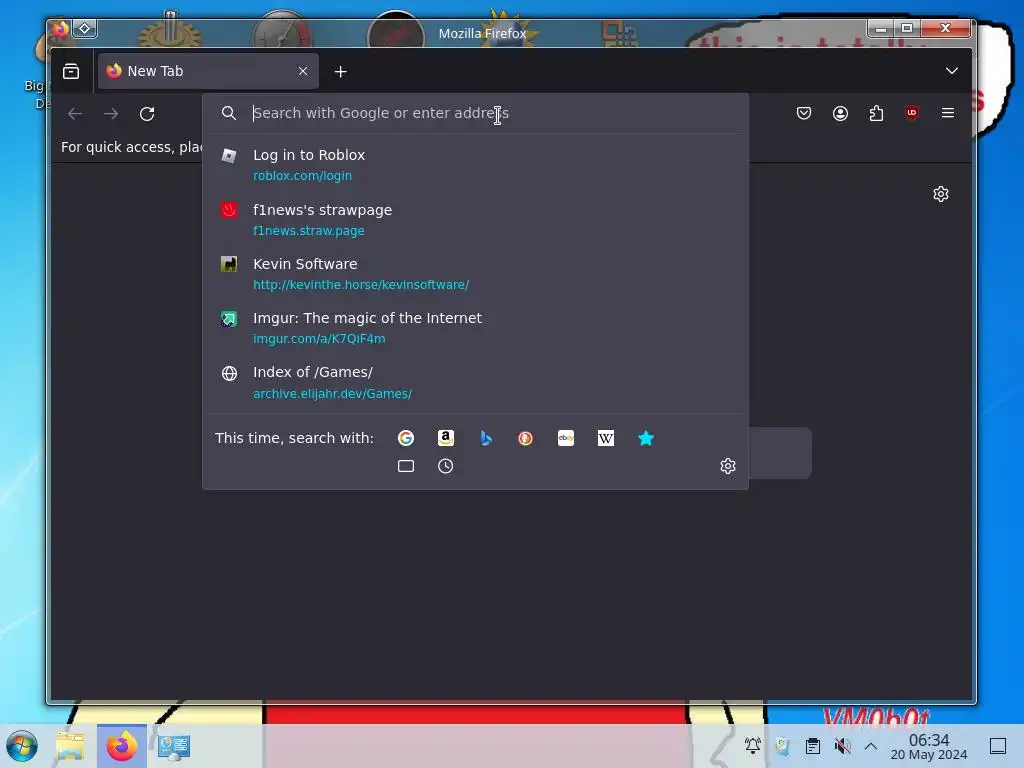The image size is (1024, 768).
Task: Open the Windows Start button
Action: [x=22, y=746]
